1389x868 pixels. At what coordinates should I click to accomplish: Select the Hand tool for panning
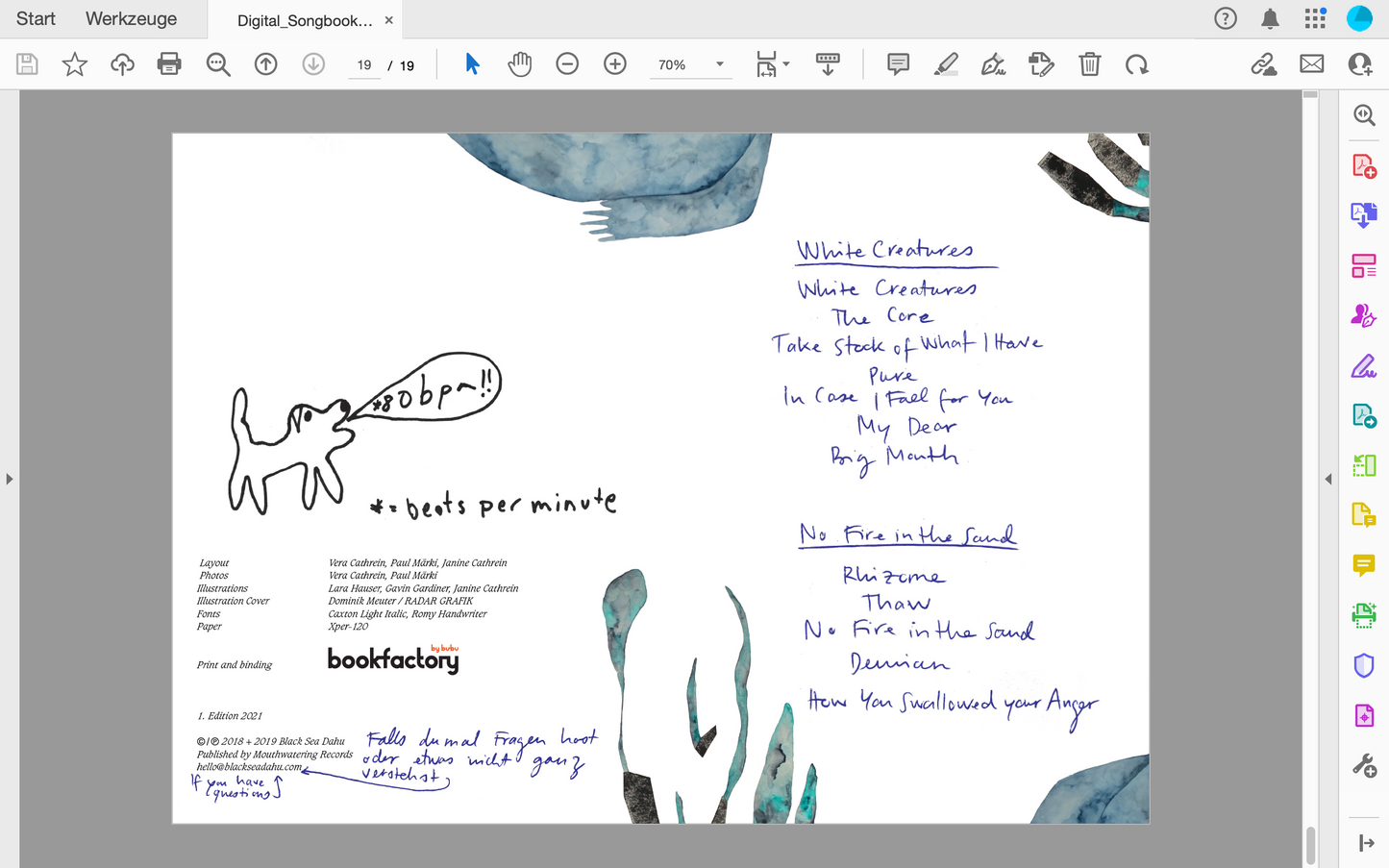520,64
